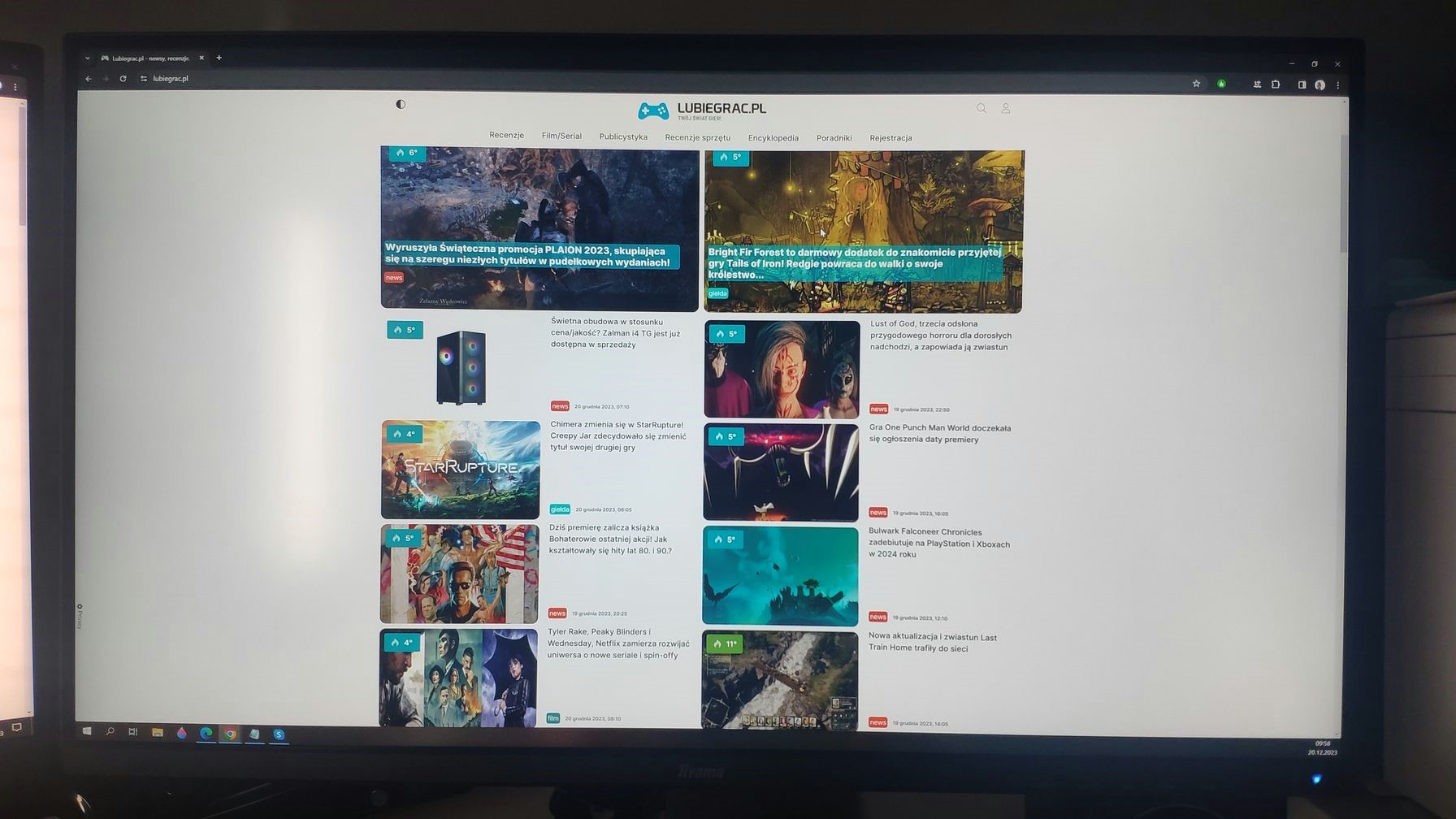1456x819 pixels.
Task: Open the green flame extension icon
Action: (x=1221, y=84)
